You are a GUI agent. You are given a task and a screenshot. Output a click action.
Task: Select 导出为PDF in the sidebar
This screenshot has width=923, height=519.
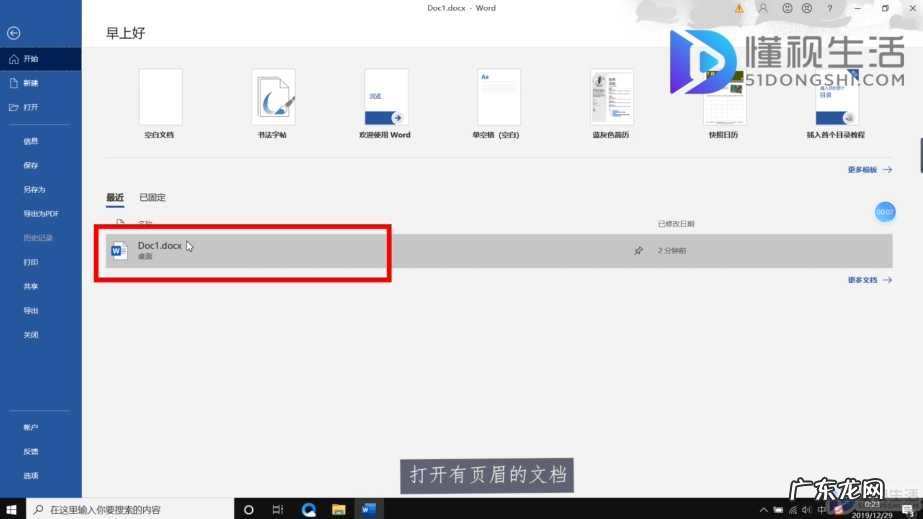41,214
